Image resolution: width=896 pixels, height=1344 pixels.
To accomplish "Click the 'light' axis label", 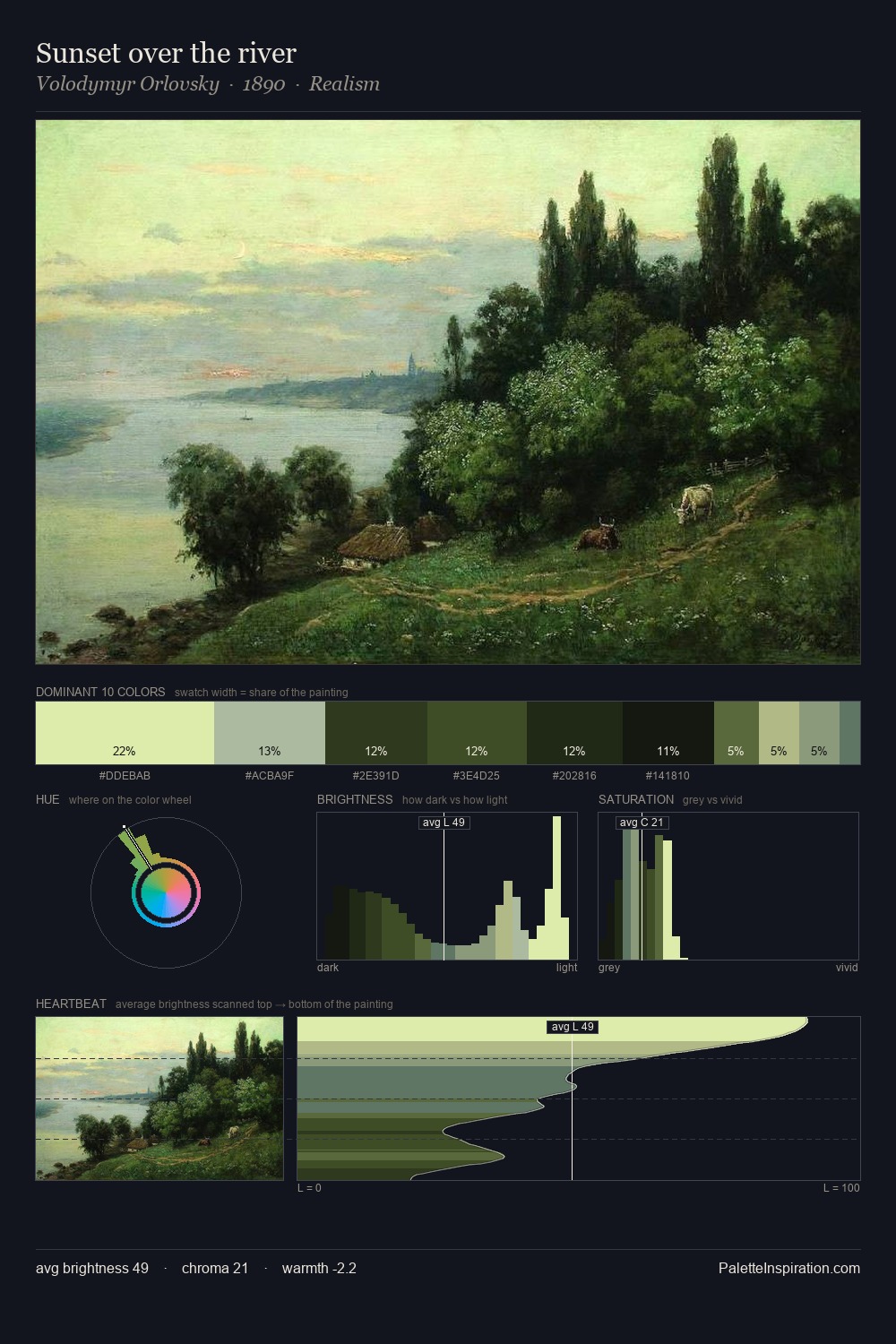I will [567, 968].
